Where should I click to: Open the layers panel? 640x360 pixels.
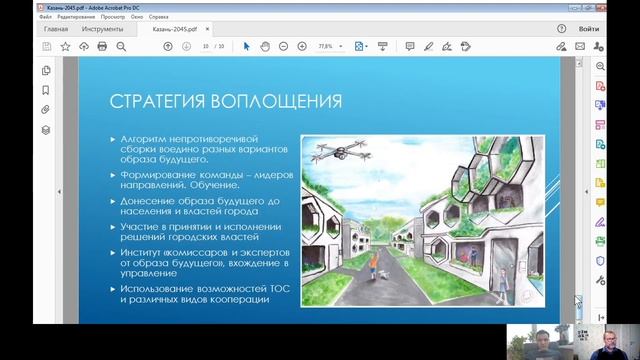click(x=46, y=130)
